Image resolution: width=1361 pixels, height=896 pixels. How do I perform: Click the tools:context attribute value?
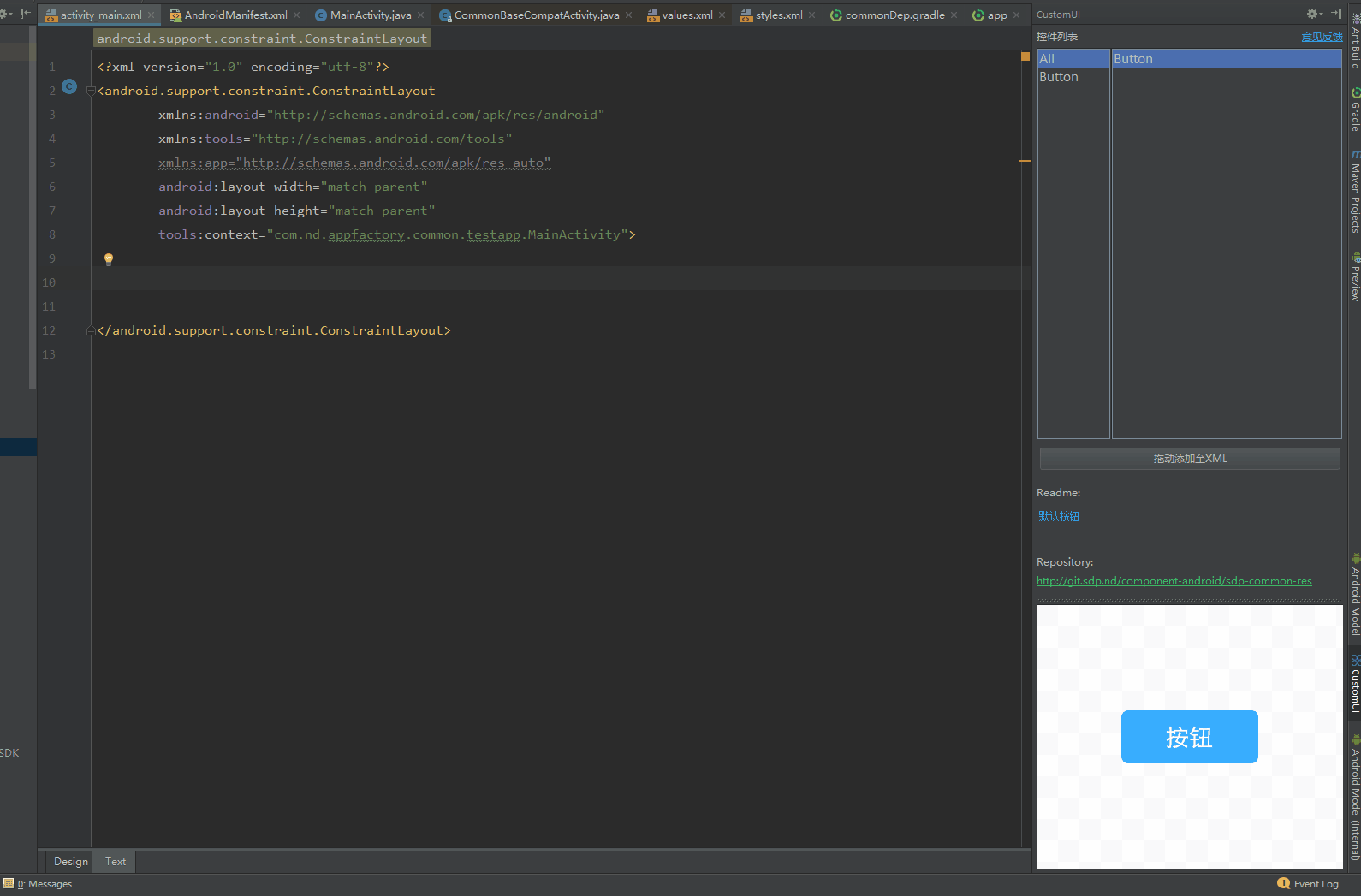pyautogui.click(x=447, y=234)
